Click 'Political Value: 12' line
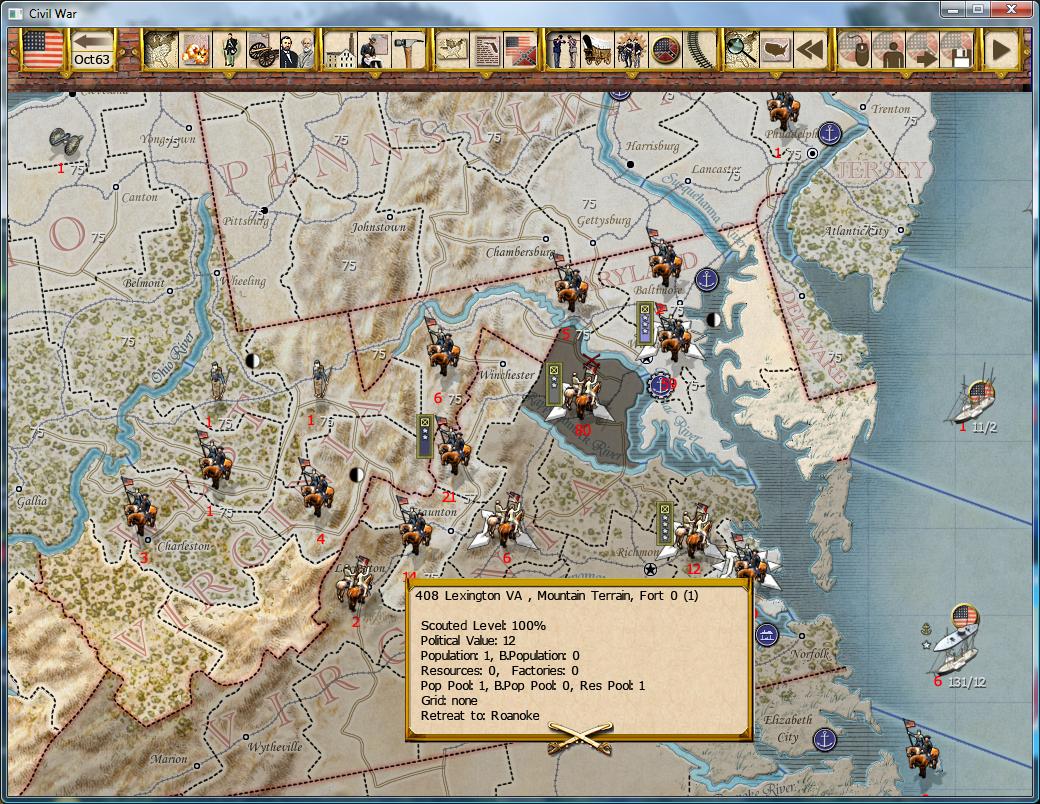The width and height of the screenshot is (1040, 804). pyautogui.click(x=468, y=640)
